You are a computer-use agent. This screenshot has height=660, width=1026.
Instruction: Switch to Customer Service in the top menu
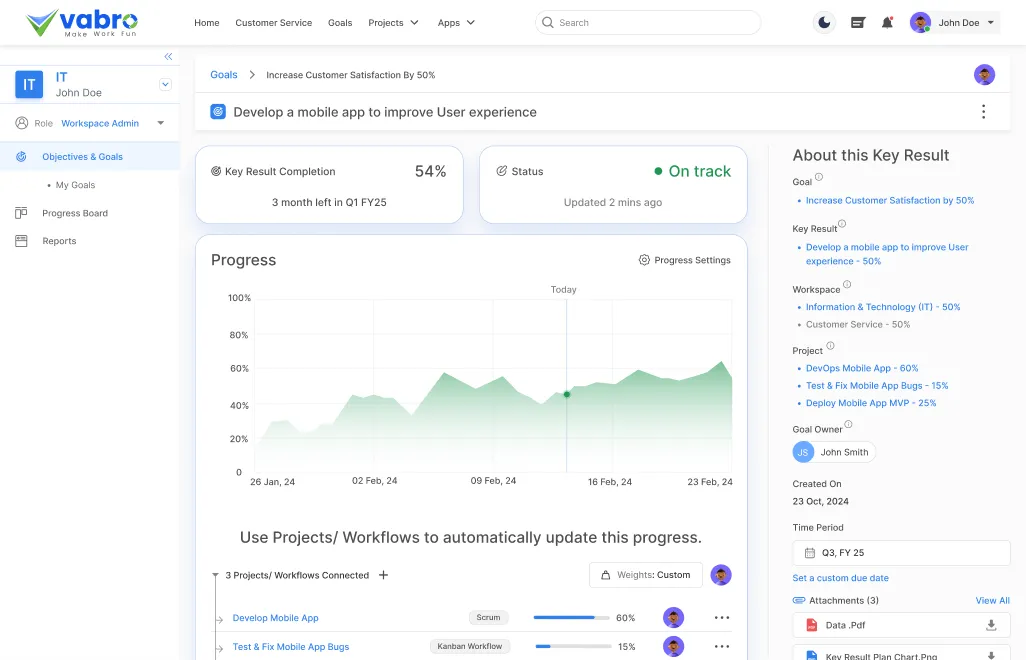[273, 22]
